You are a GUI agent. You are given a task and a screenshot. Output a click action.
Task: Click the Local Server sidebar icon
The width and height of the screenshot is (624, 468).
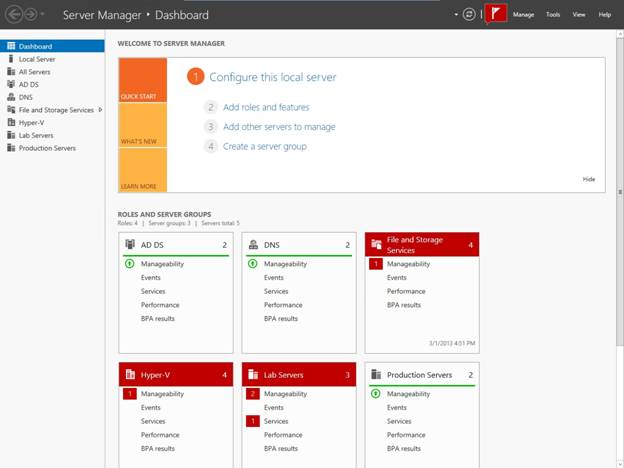click(11, 59)
